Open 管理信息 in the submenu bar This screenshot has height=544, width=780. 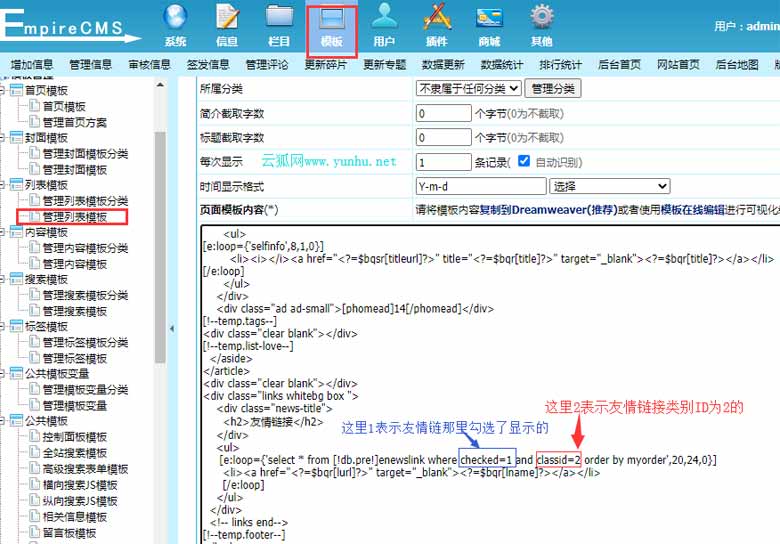tap(91, 65)
